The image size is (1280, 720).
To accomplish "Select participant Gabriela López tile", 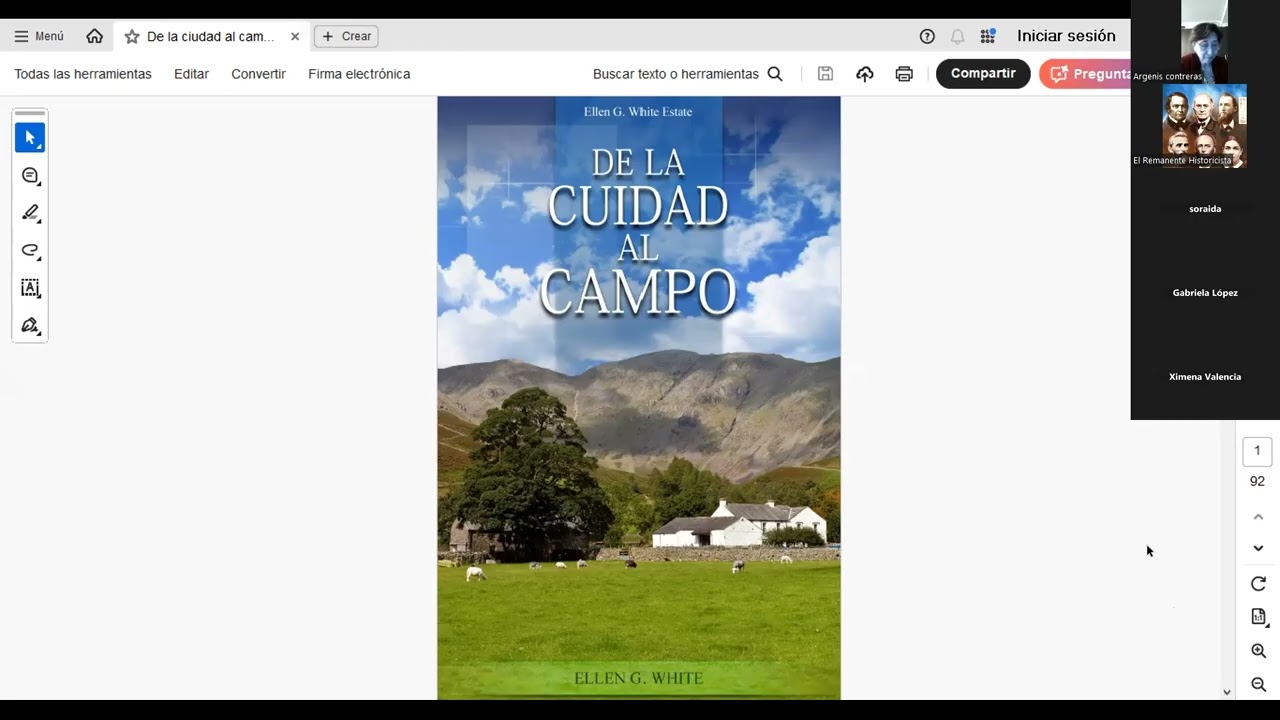I will pos(1205,293).
